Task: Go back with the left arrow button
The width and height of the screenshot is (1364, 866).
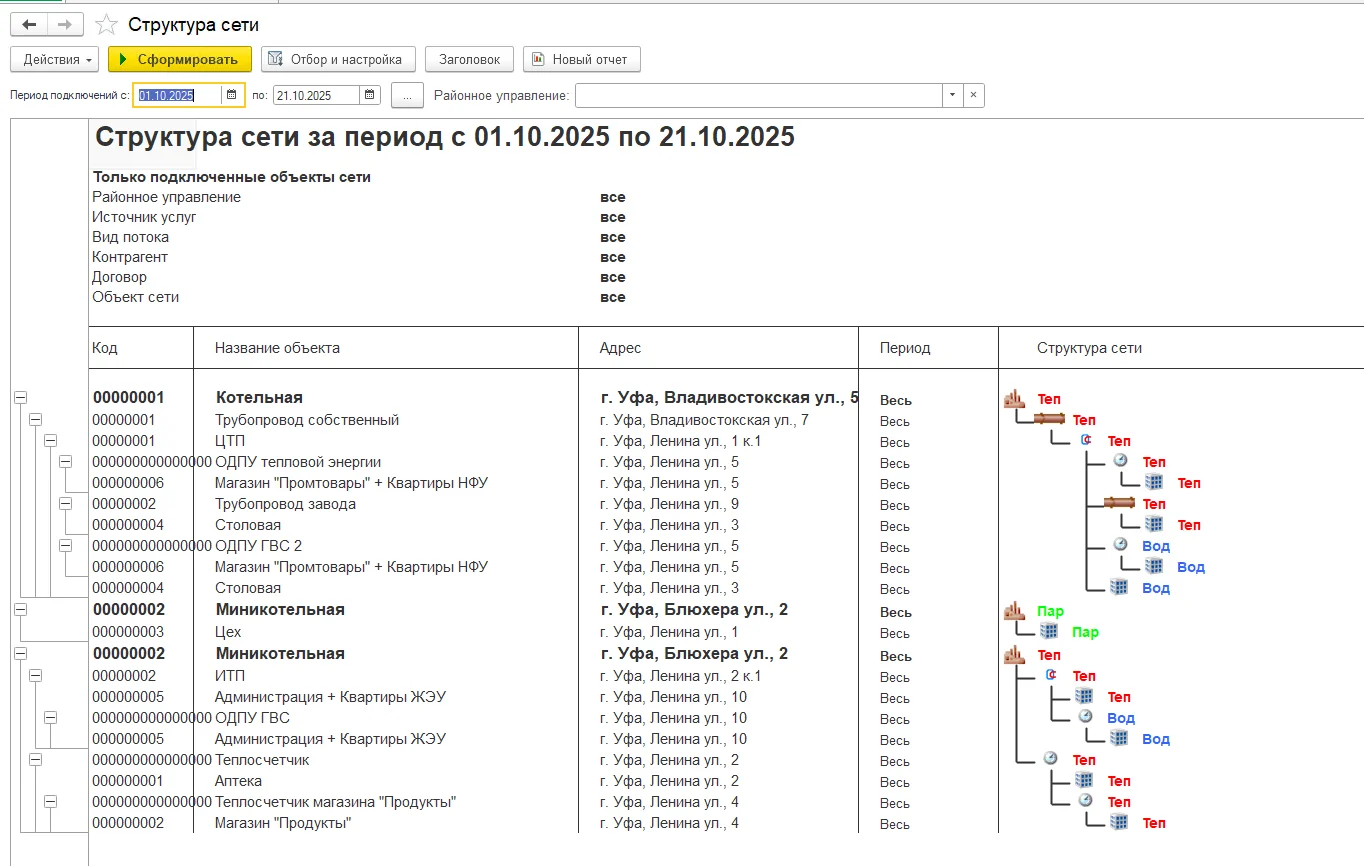Action: [28, 24]
